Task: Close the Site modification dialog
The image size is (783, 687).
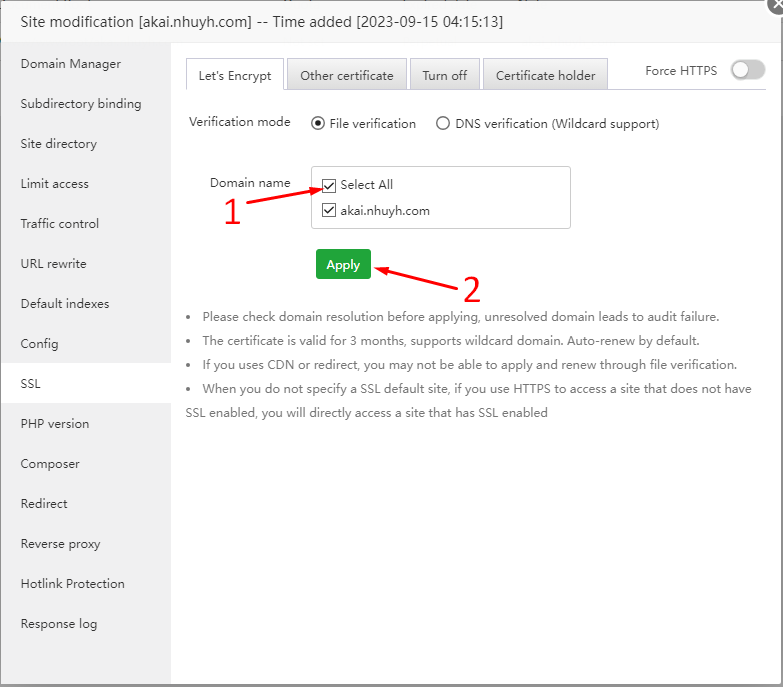Action: point(776,6)
